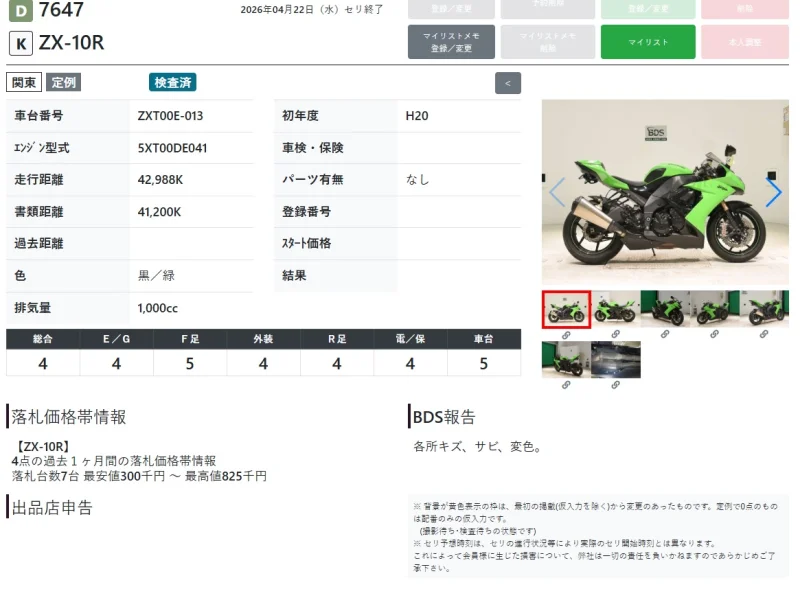Open link icon under the second-row bike thumbnail
The width and height of the screenshot is (800, 600).
point(566,385)
